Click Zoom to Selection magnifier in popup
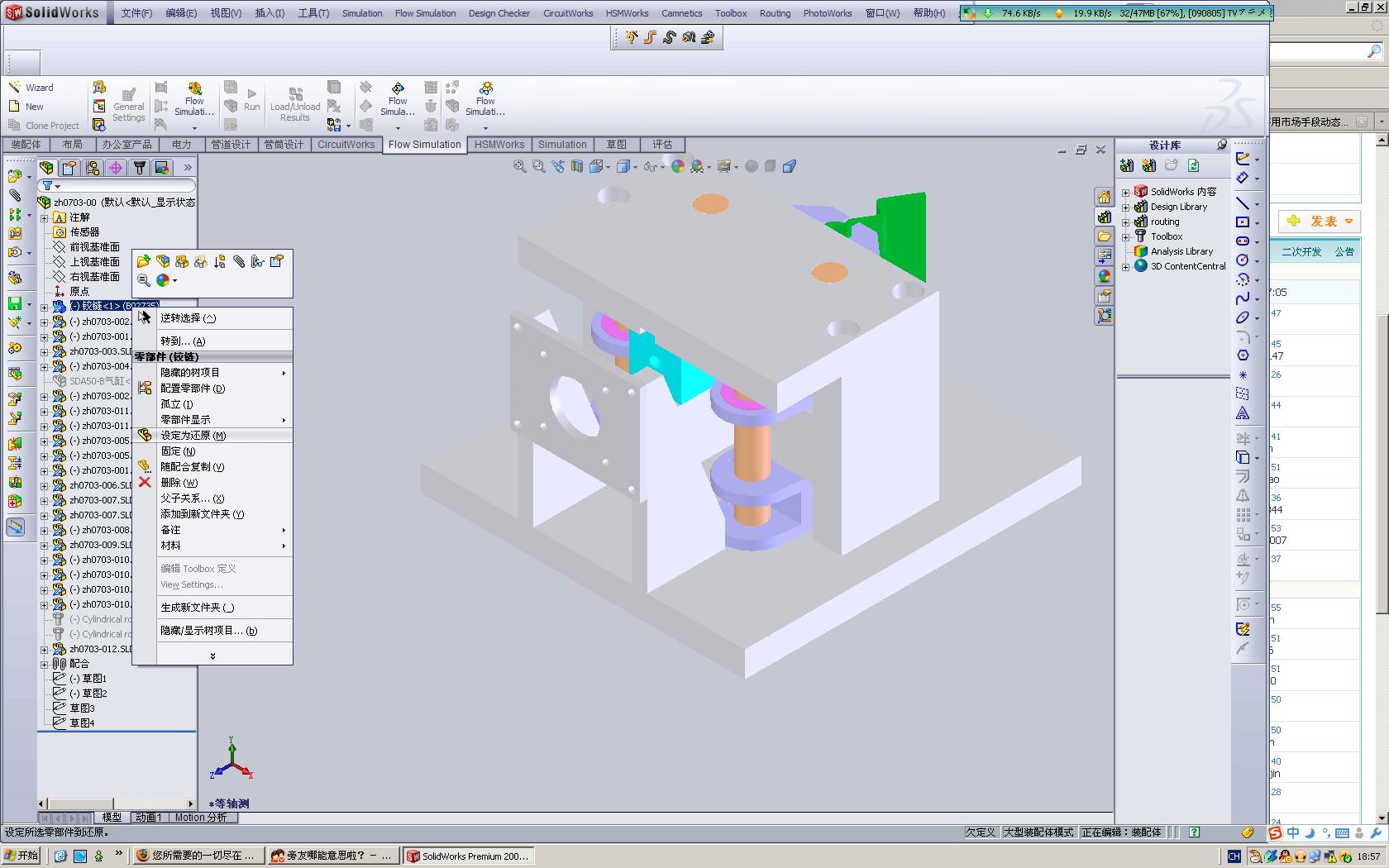Viewport: 1389px width, 868px height. 144,280
